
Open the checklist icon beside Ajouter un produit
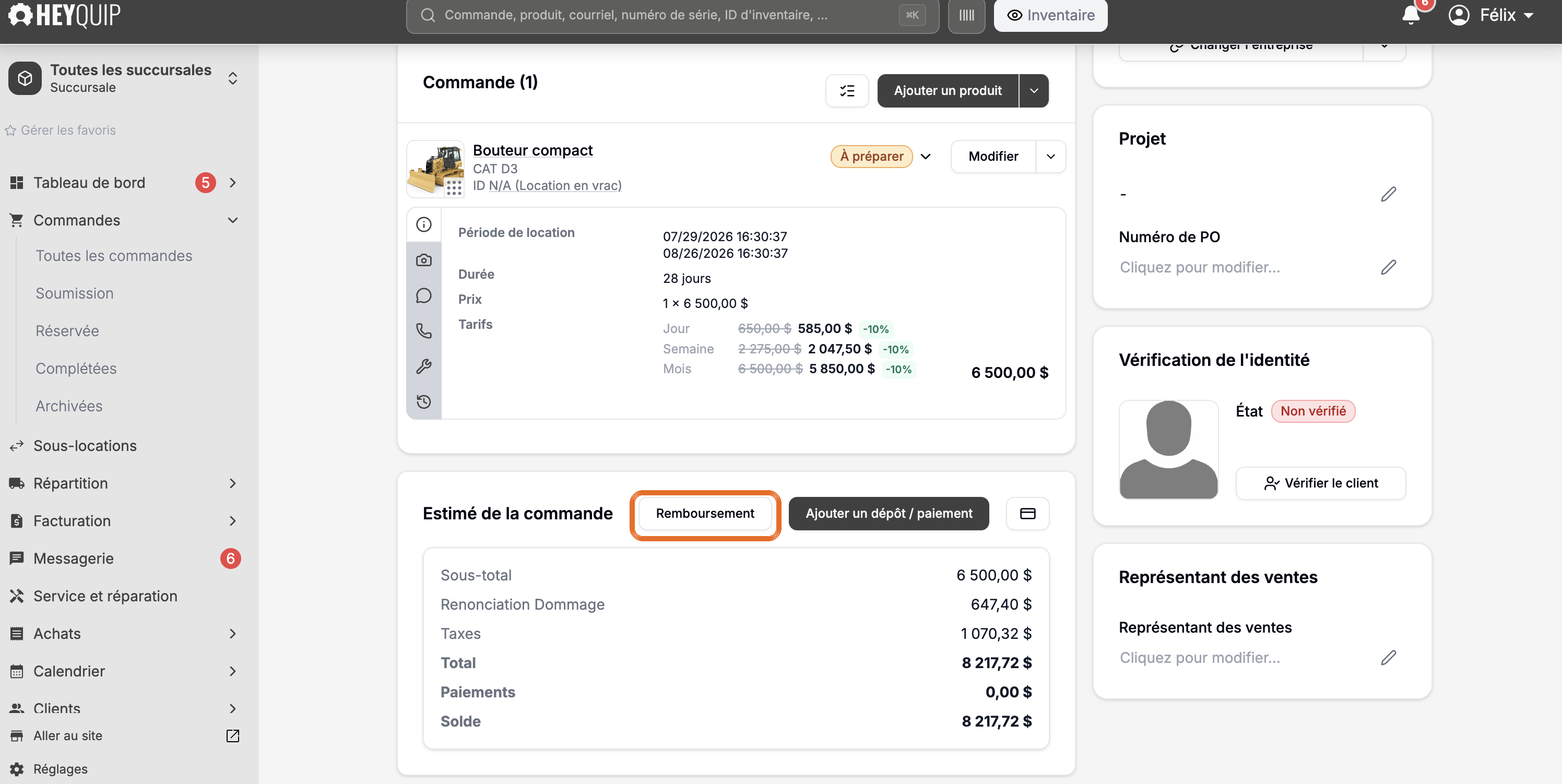(x=847, y=91)
